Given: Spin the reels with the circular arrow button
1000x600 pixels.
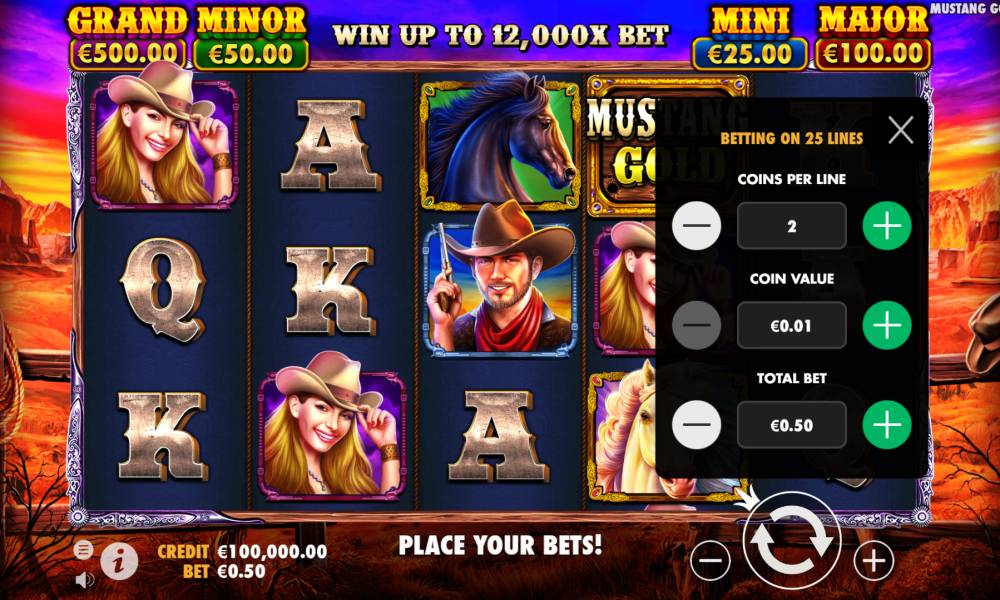Looking at the screenshot, I should [x=791, y=541].
